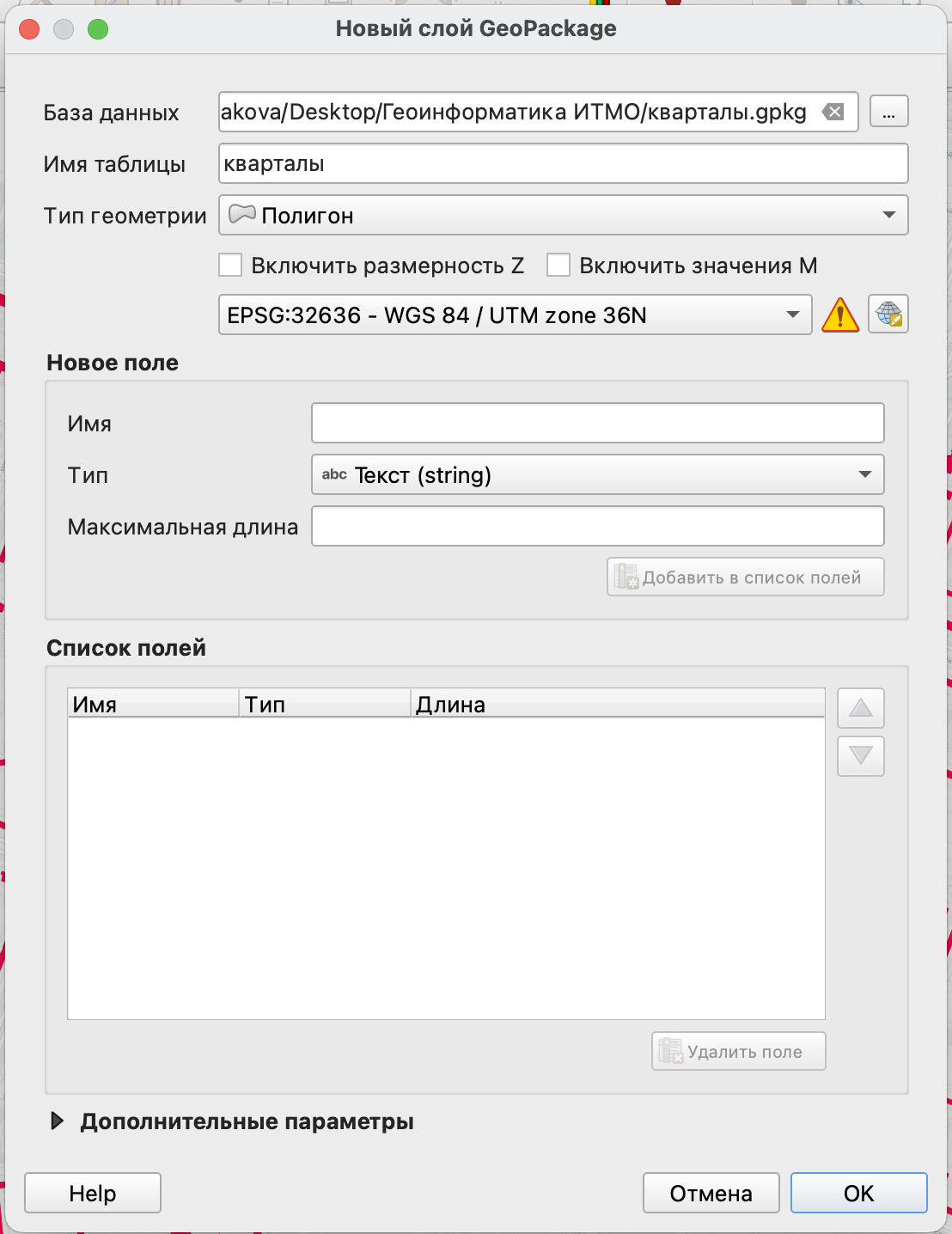Open the 'Тип геометрии' Полигон dropdown
The height and width of the screenshot is (1234, 952).
pyautogui.click(x=563, y=215)
